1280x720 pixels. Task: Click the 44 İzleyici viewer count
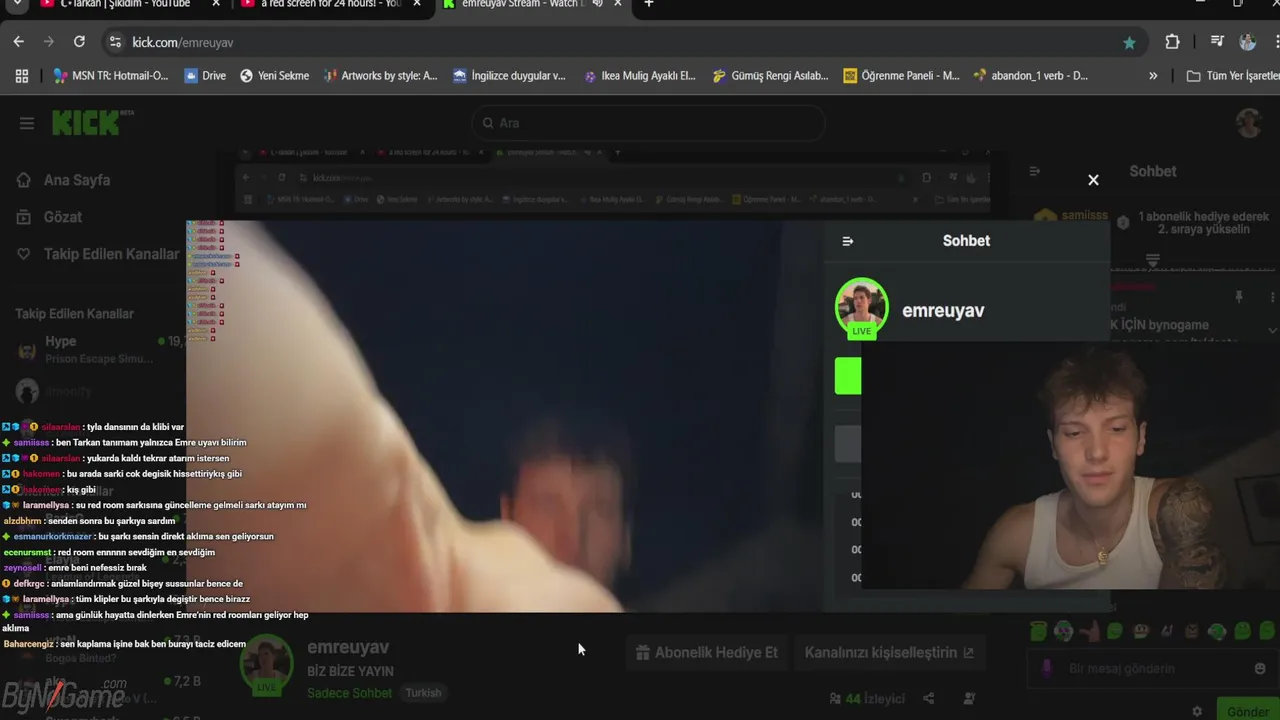pos(866,699)
